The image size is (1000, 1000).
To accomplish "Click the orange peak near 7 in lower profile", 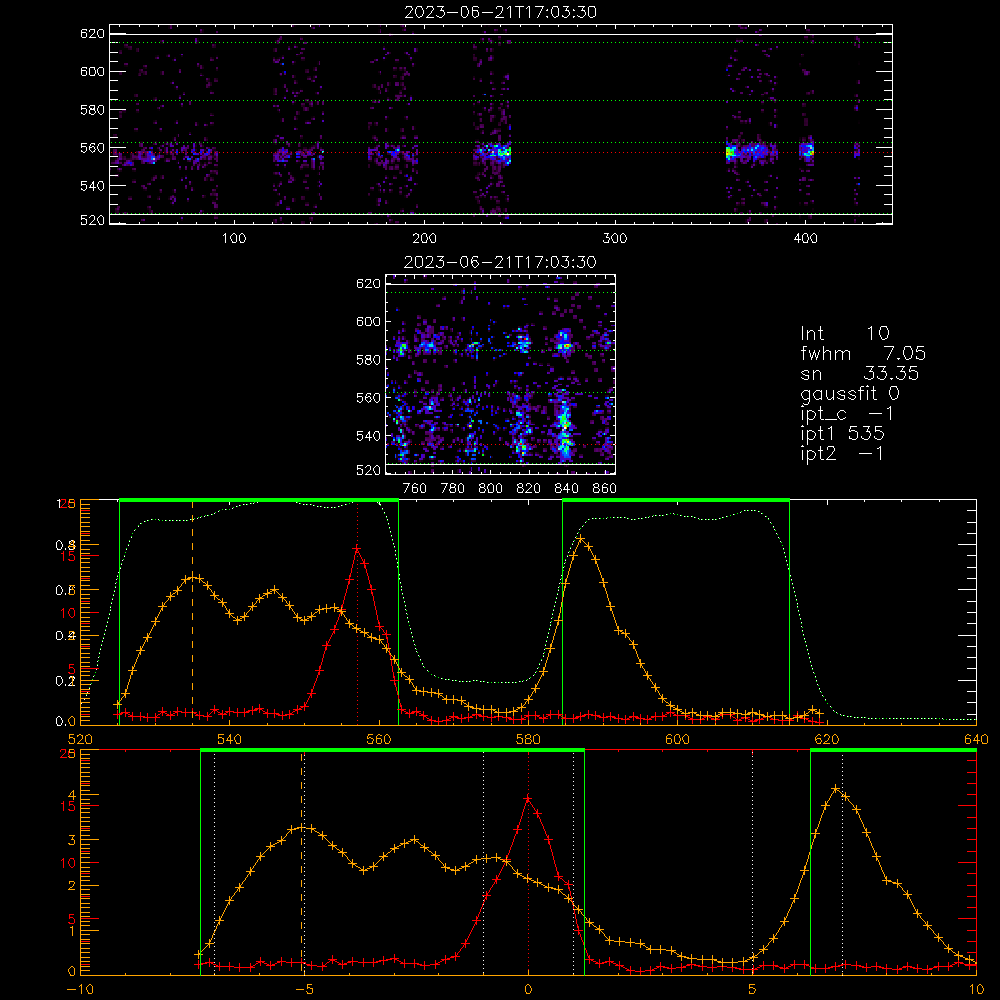I will [x=835, y=790].
